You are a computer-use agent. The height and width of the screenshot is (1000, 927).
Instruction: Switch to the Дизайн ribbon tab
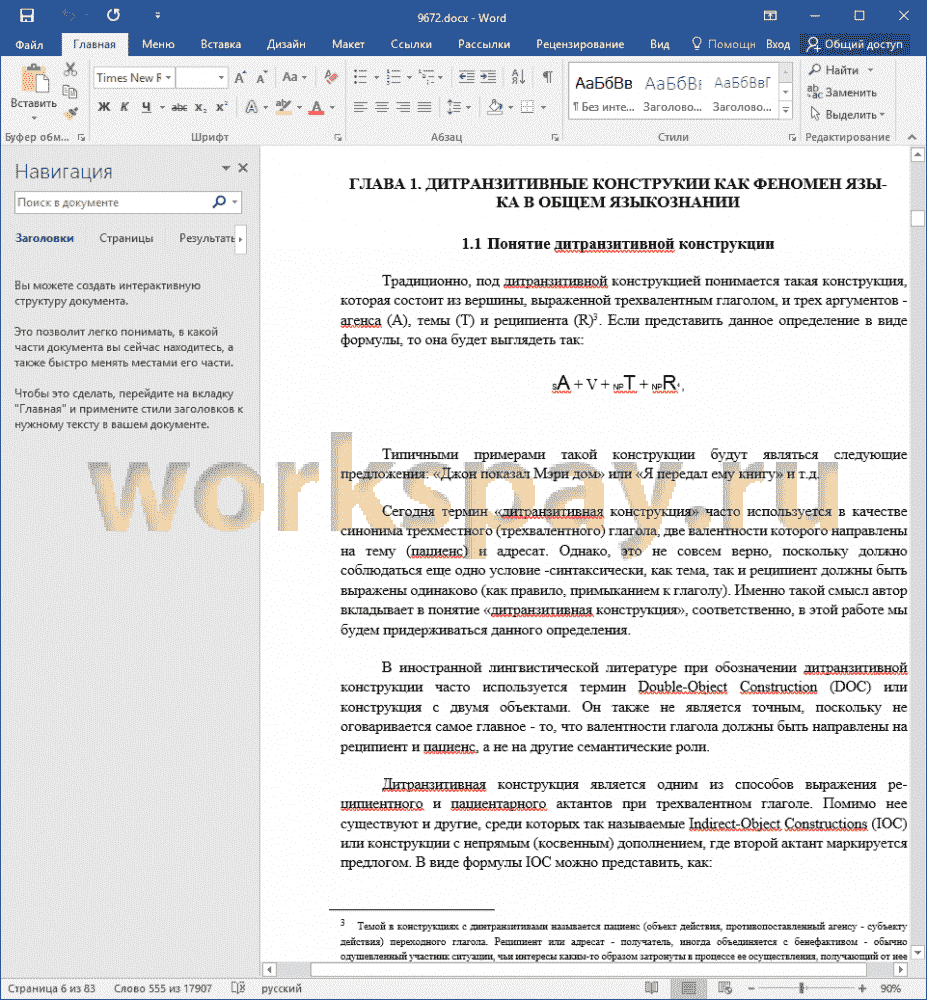coord(286,44)
